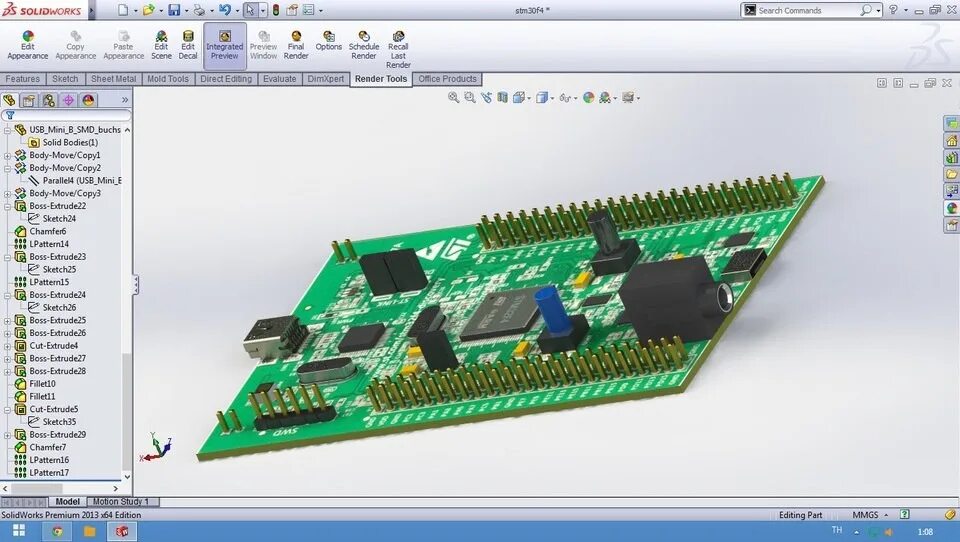Switch to the Sketch tab

coord(65,78)
